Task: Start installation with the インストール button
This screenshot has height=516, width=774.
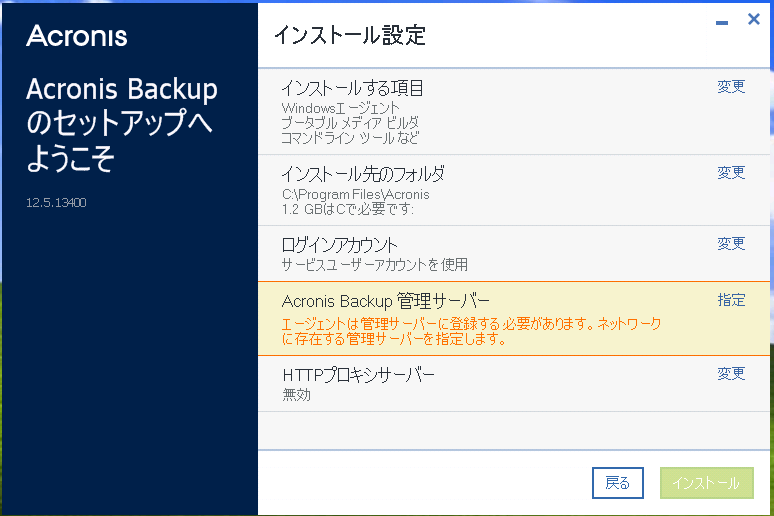Action: tap(706, 482)
